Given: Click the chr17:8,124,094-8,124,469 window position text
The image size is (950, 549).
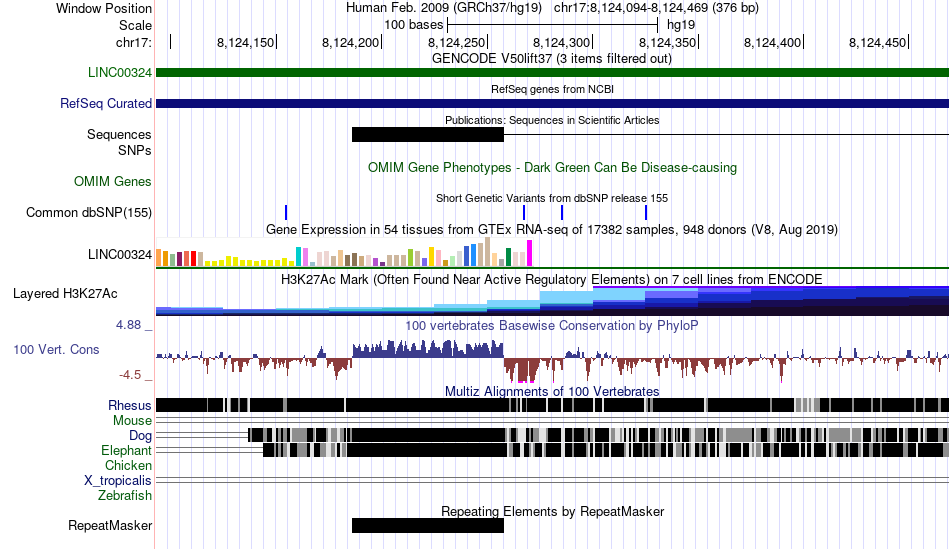Looking at the screenshot, I should click(x=656, y=8).
